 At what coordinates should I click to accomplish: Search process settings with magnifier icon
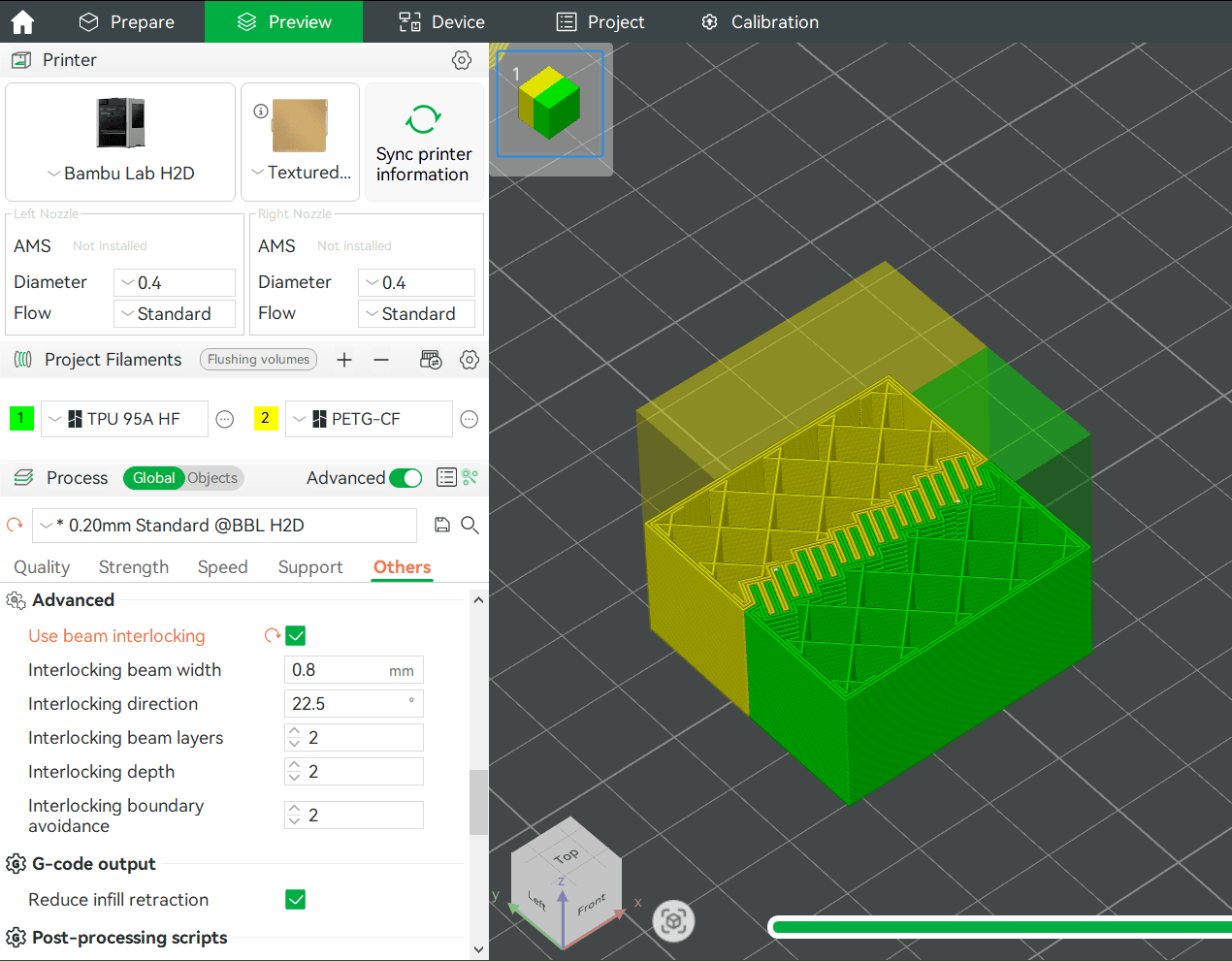pyautogui.click(x=470, y=525)
